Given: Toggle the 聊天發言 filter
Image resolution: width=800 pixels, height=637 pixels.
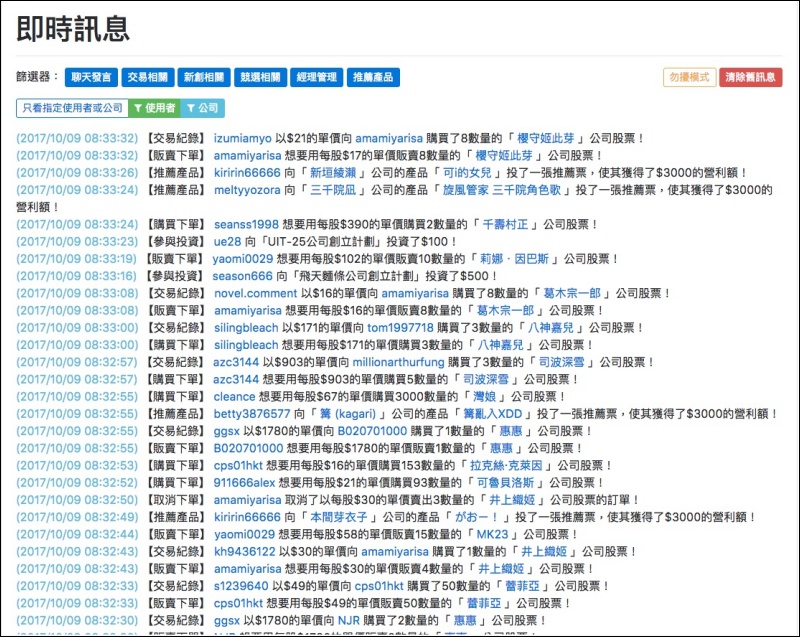Looking at the screenshot, I should [x=91, y=77].
